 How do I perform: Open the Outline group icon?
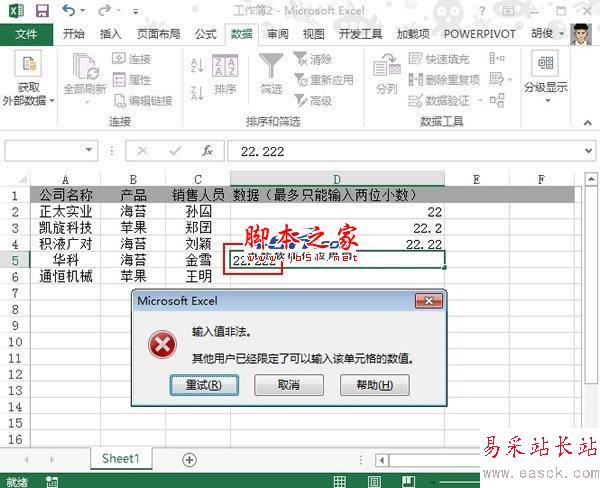coord(545,64)
